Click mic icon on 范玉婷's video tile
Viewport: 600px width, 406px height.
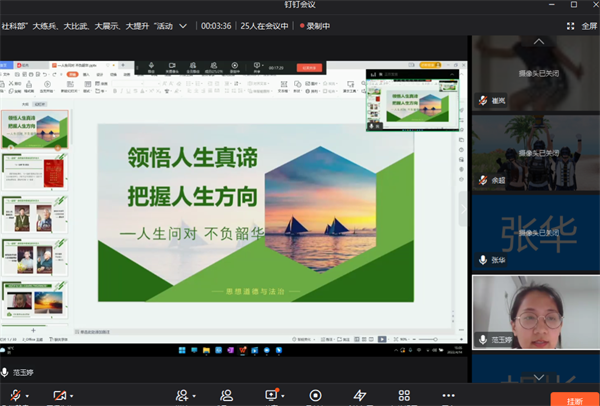483,339
